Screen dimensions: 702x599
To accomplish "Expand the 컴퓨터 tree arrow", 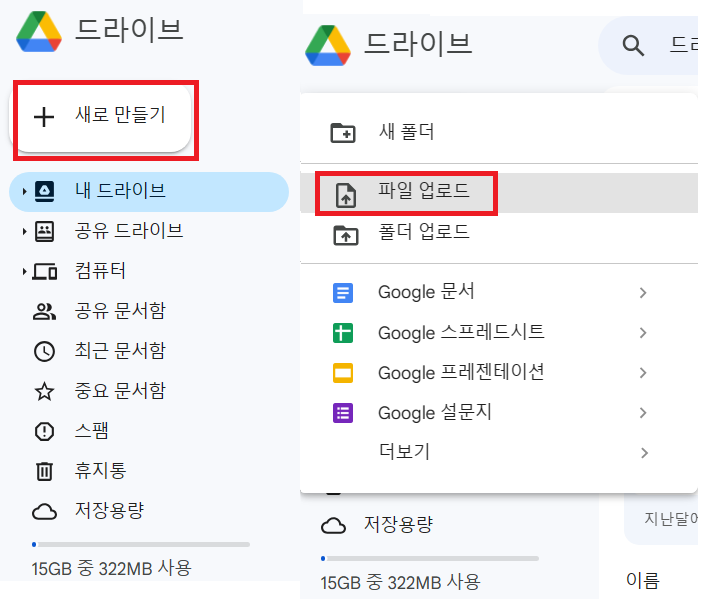I will (24, 271).
